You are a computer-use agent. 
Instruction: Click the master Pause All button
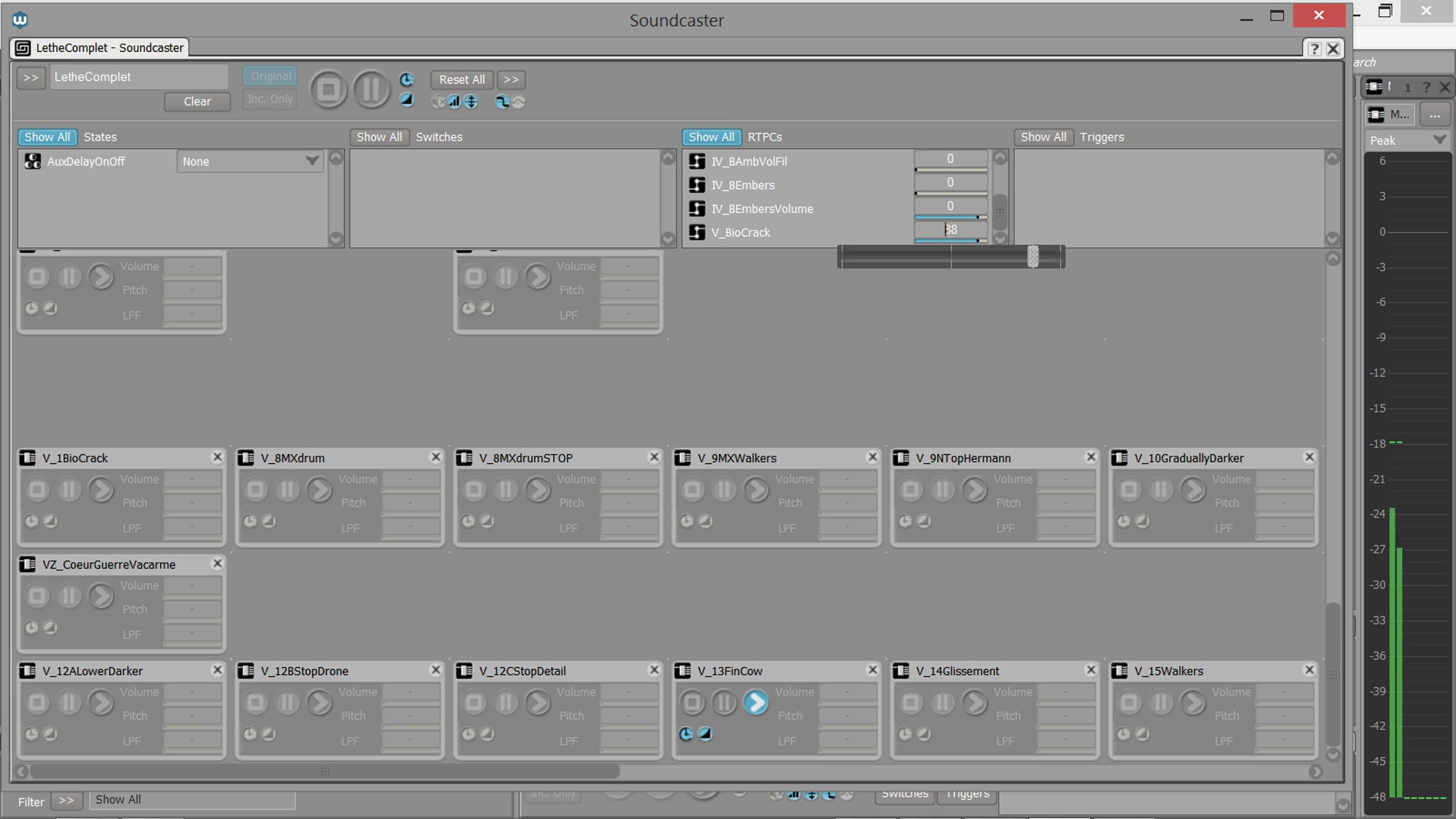371,90
